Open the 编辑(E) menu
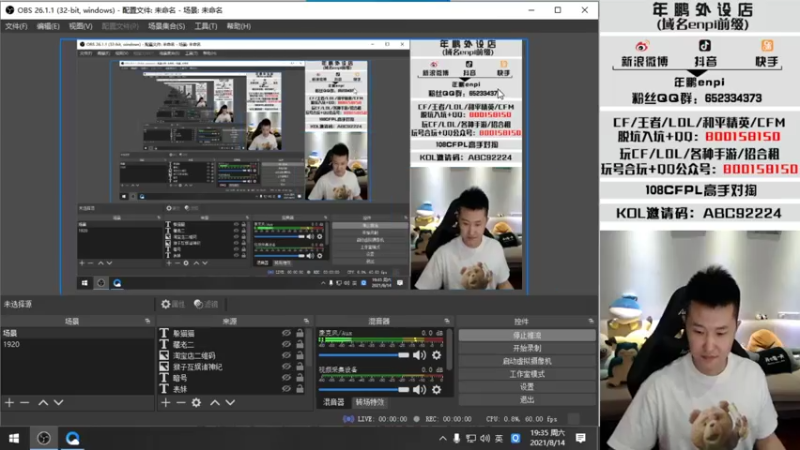 point(48,26)
